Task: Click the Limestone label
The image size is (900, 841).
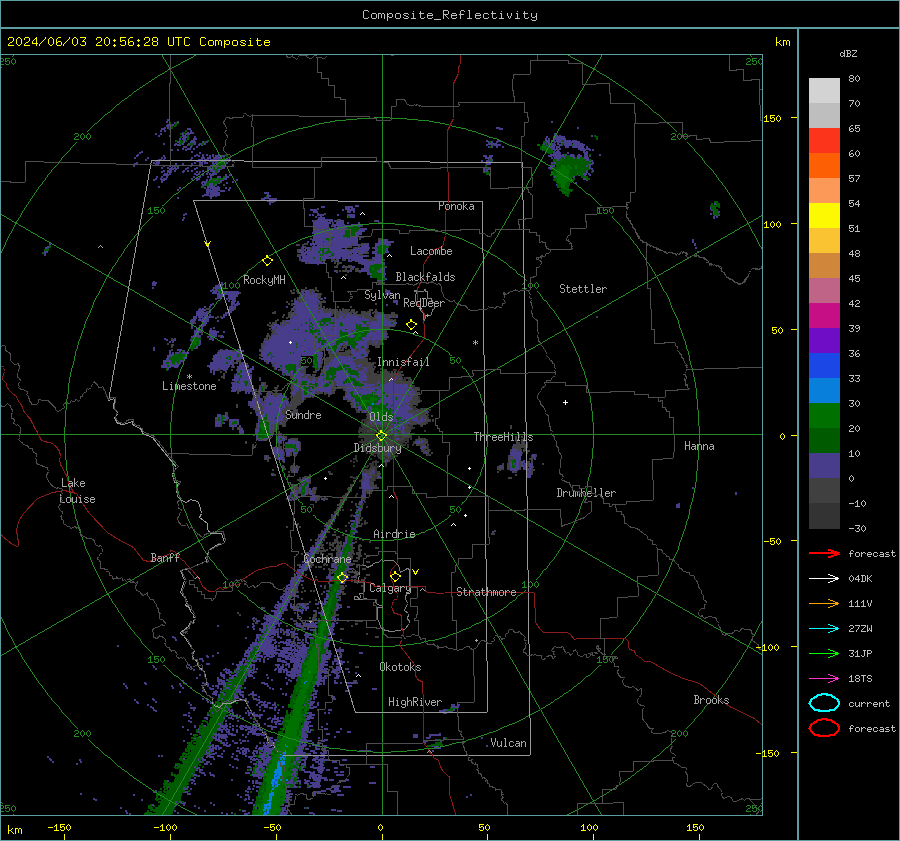Action: pyautogui.click(x=189, y=386)
